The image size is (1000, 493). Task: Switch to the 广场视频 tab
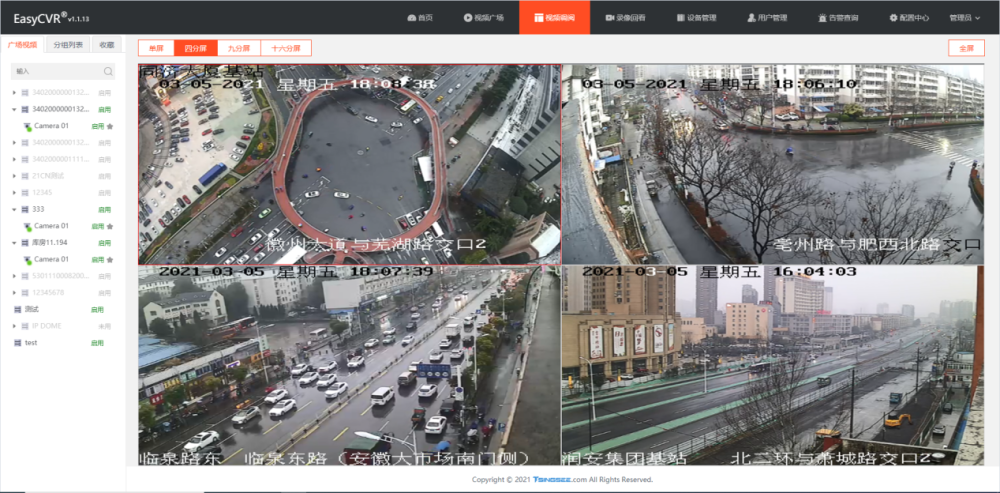click(23, 45)
